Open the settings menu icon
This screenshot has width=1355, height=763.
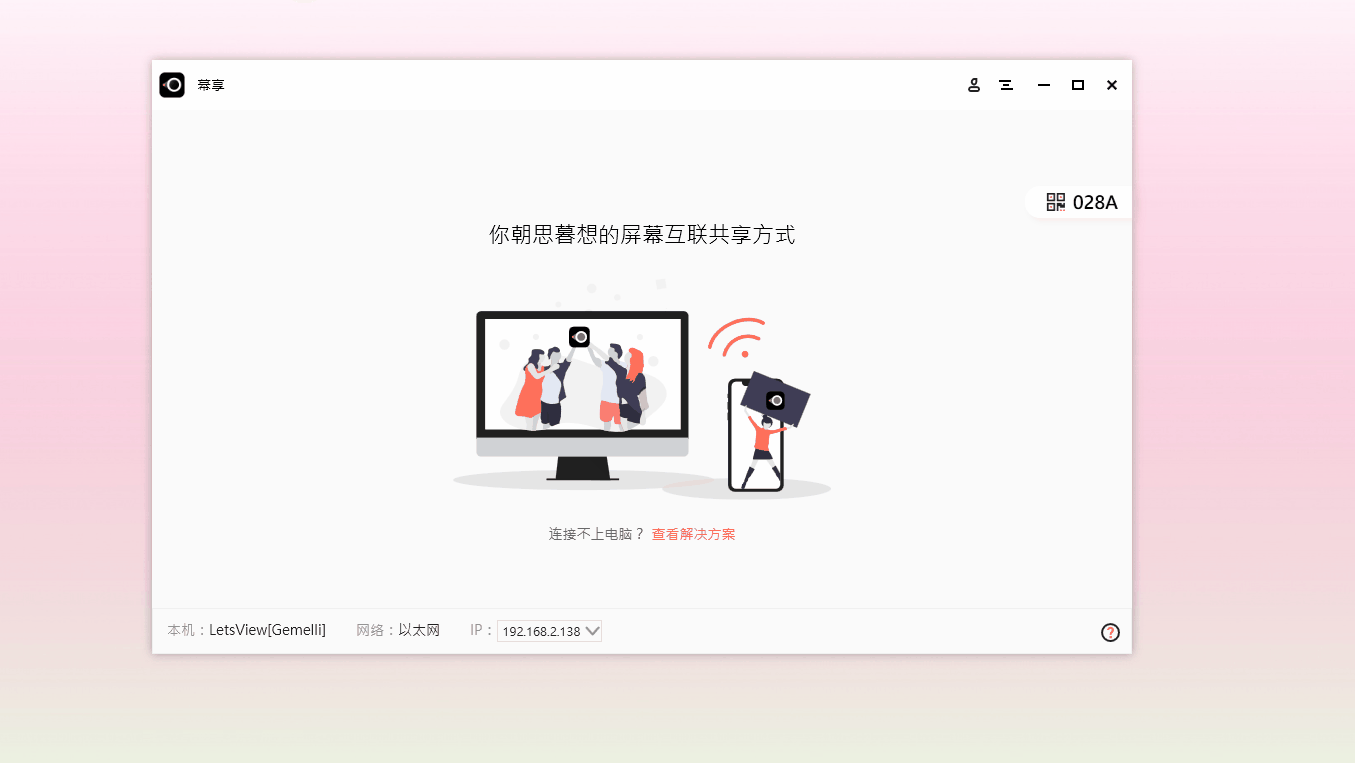pos(1006,85)
